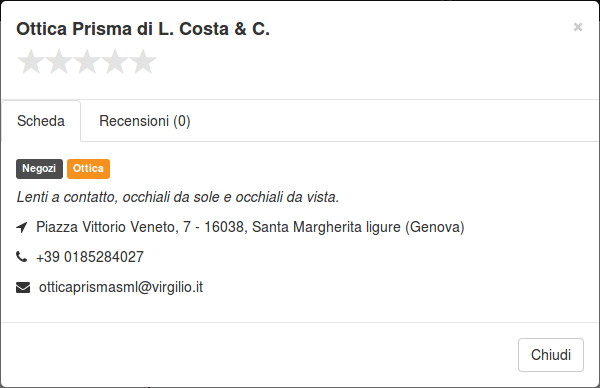Click the Chiudi button

point(551,355)
